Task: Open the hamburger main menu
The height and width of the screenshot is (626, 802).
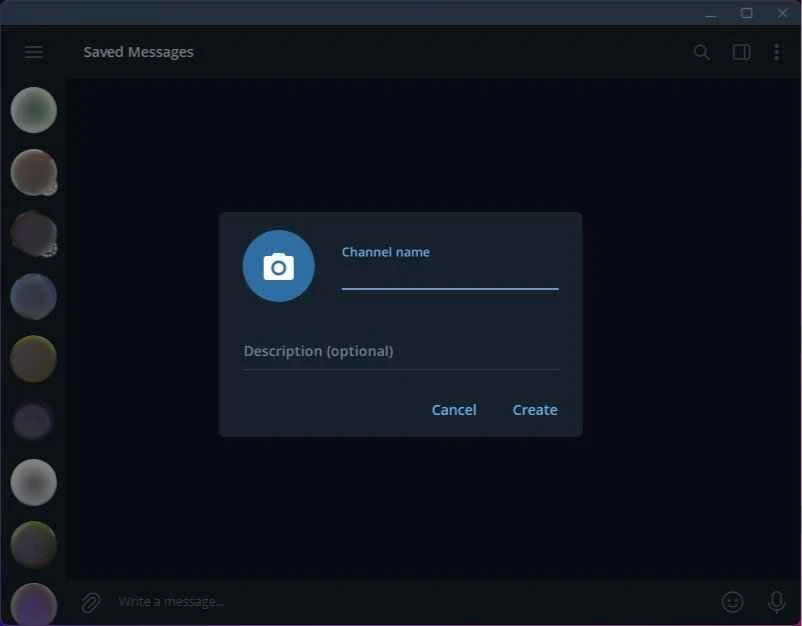Action: point(34,52)
